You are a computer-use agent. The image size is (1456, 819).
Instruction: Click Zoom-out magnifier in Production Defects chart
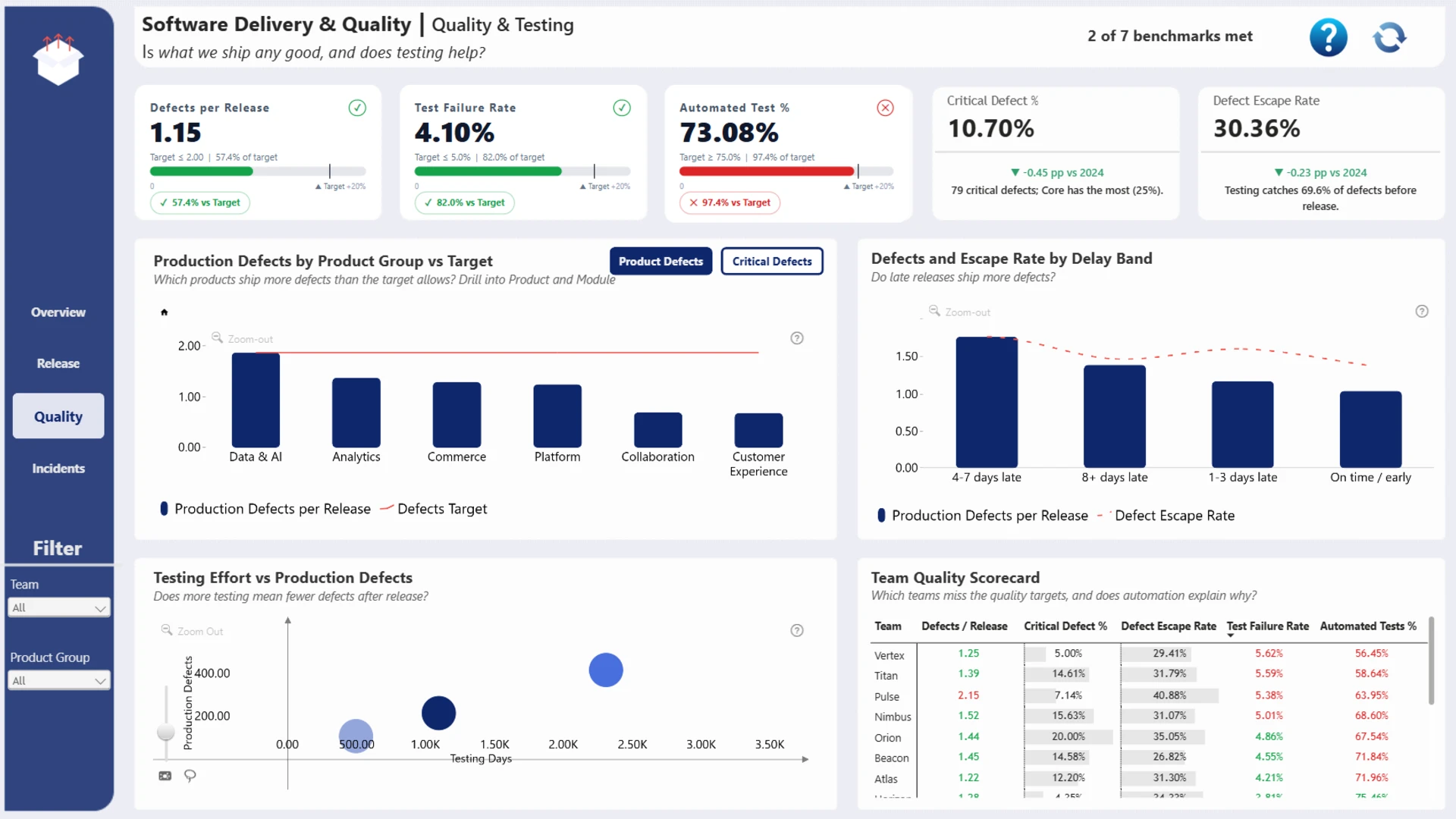[217, 337]
